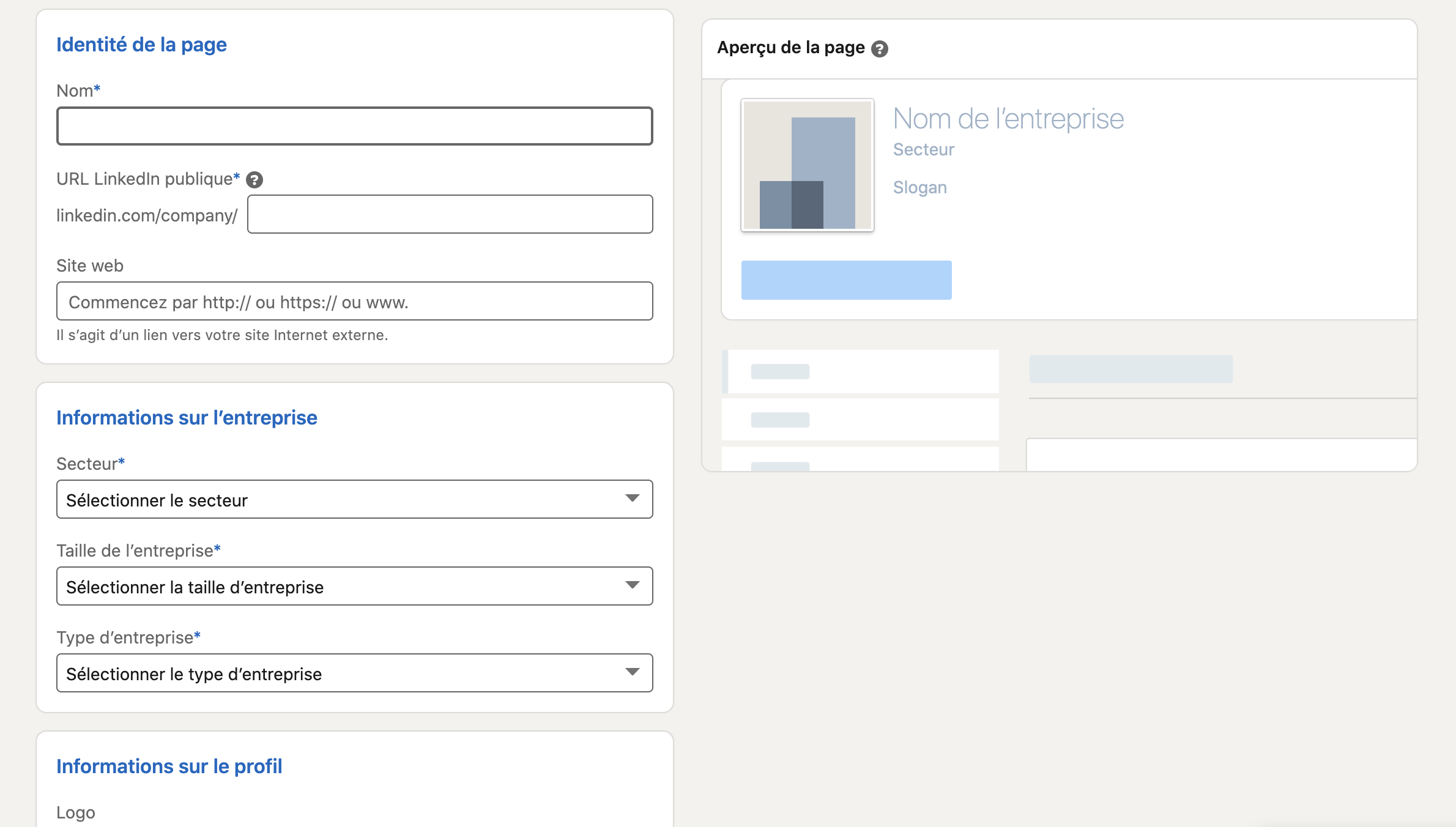Click the help icon beside Aperçu de la page
Screen dimensions: 1456x827
pyautogui.click(x=880, y=49)
